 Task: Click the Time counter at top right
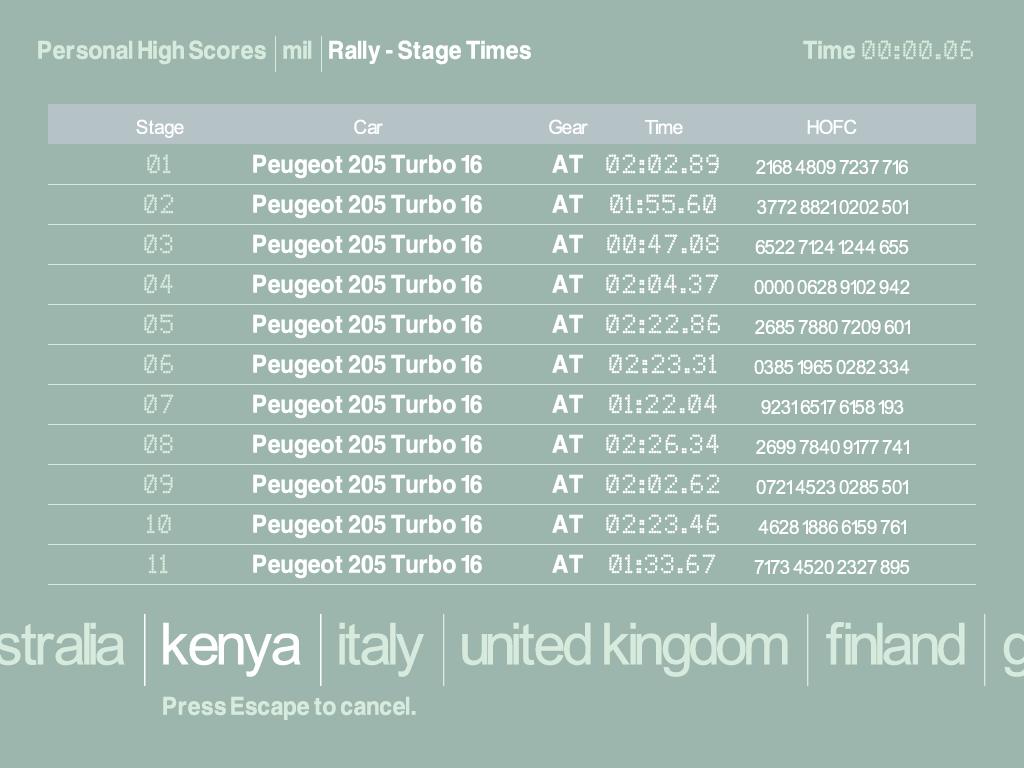pyautogui.click(x=888, y=51)
